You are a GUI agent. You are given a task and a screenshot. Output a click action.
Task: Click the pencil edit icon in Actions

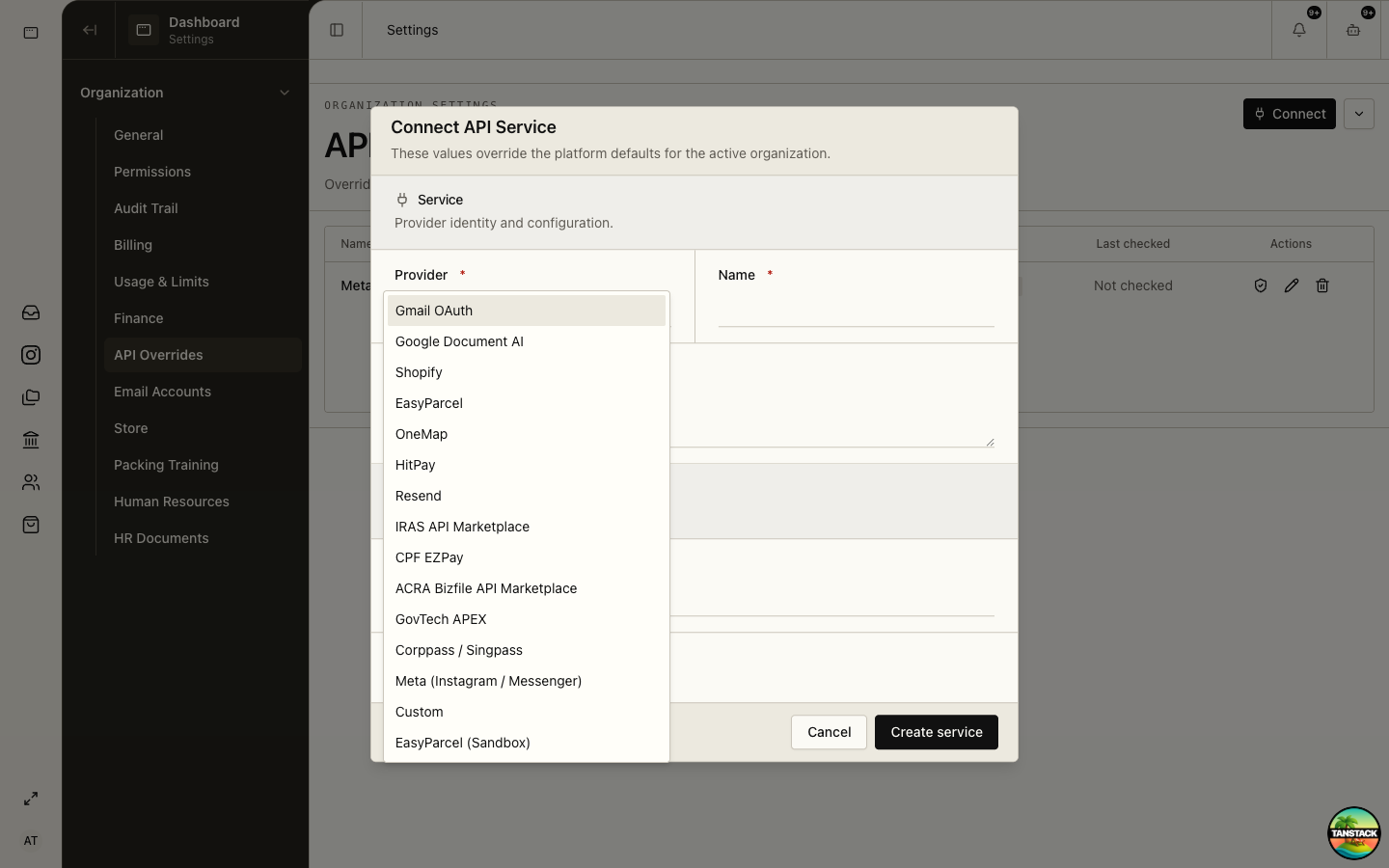coord(1292,285)
